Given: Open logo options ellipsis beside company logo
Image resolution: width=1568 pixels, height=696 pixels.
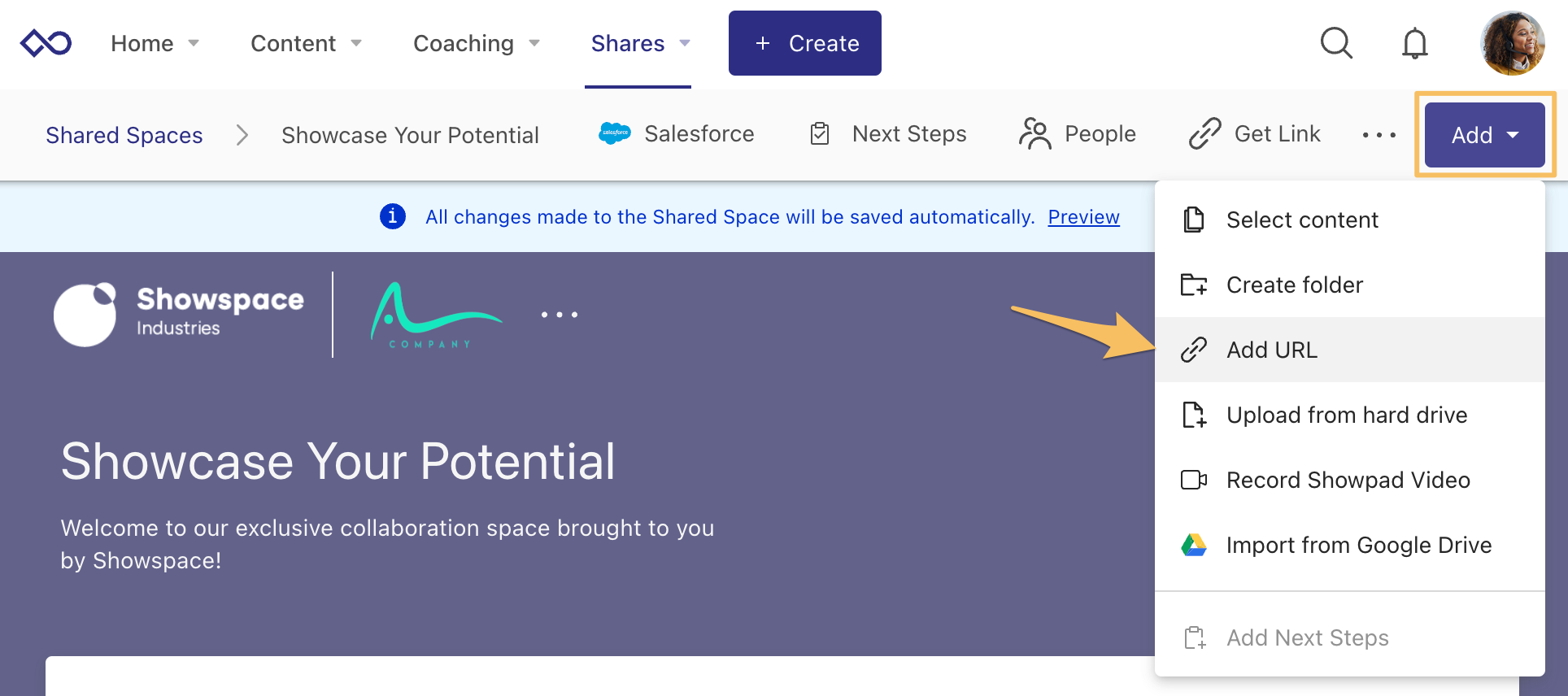Looking at the screenshot, I should [x=560, y=315].
